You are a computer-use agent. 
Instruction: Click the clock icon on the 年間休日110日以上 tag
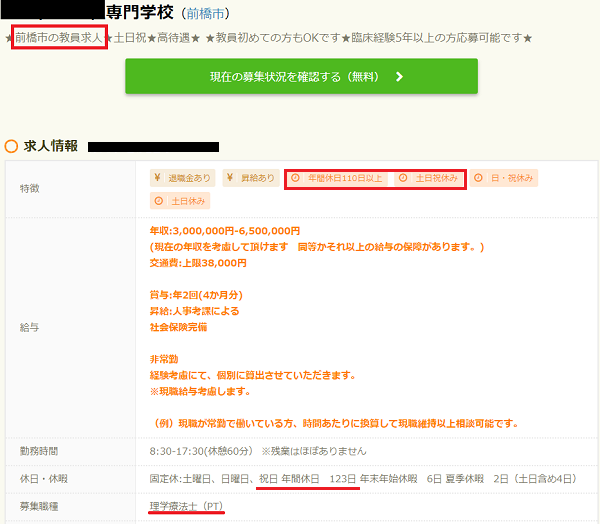[x=295, y=178]
